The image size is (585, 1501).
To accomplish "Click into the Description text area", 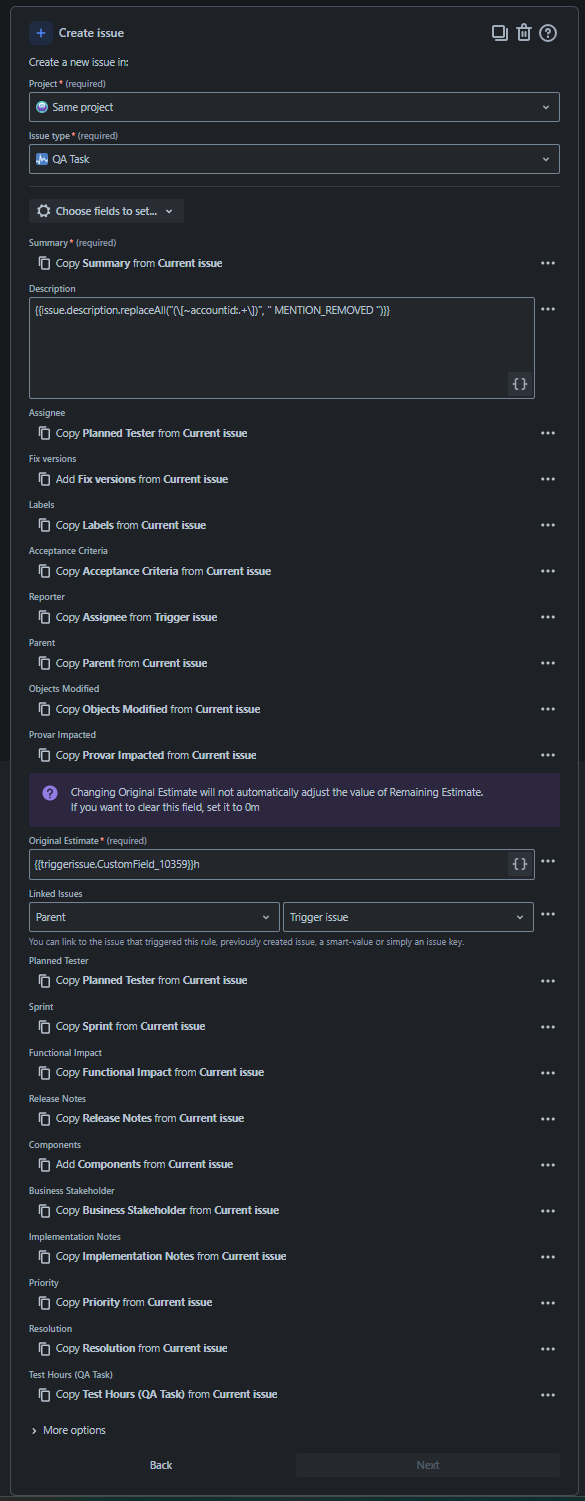I will [x=282, y=347].
